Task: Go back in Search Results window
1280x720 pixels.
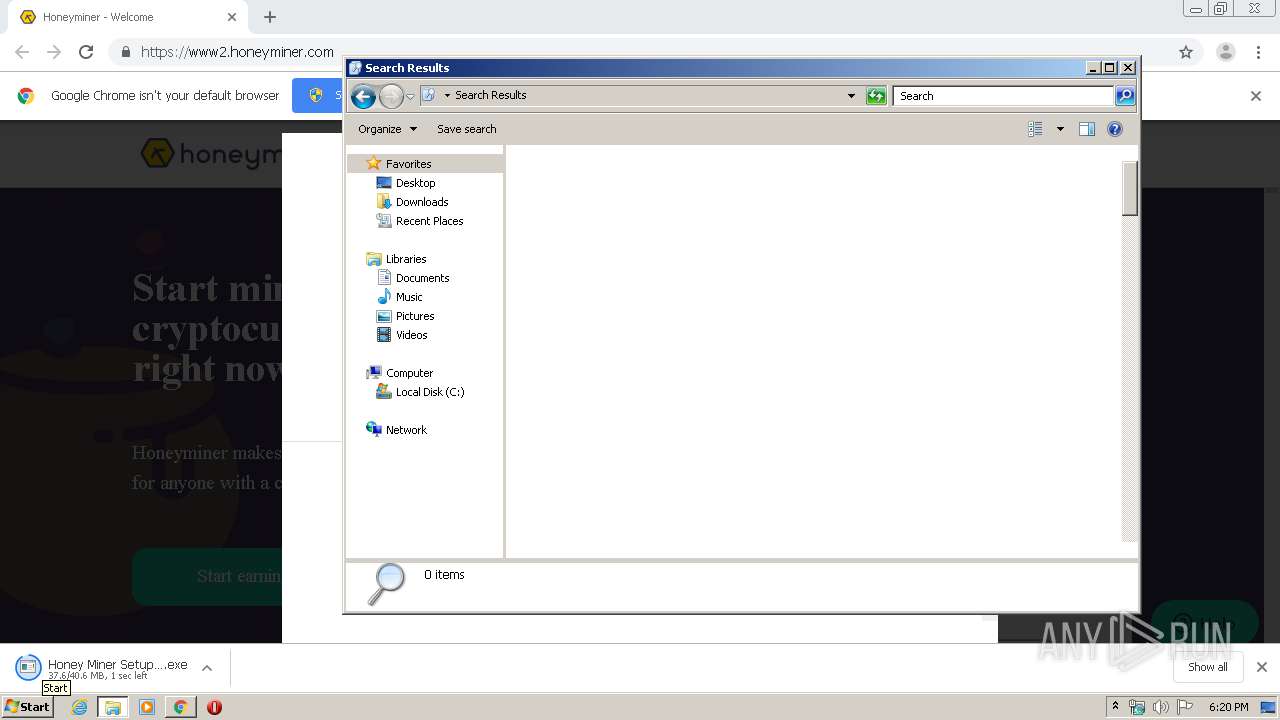Action: (363, 96)
